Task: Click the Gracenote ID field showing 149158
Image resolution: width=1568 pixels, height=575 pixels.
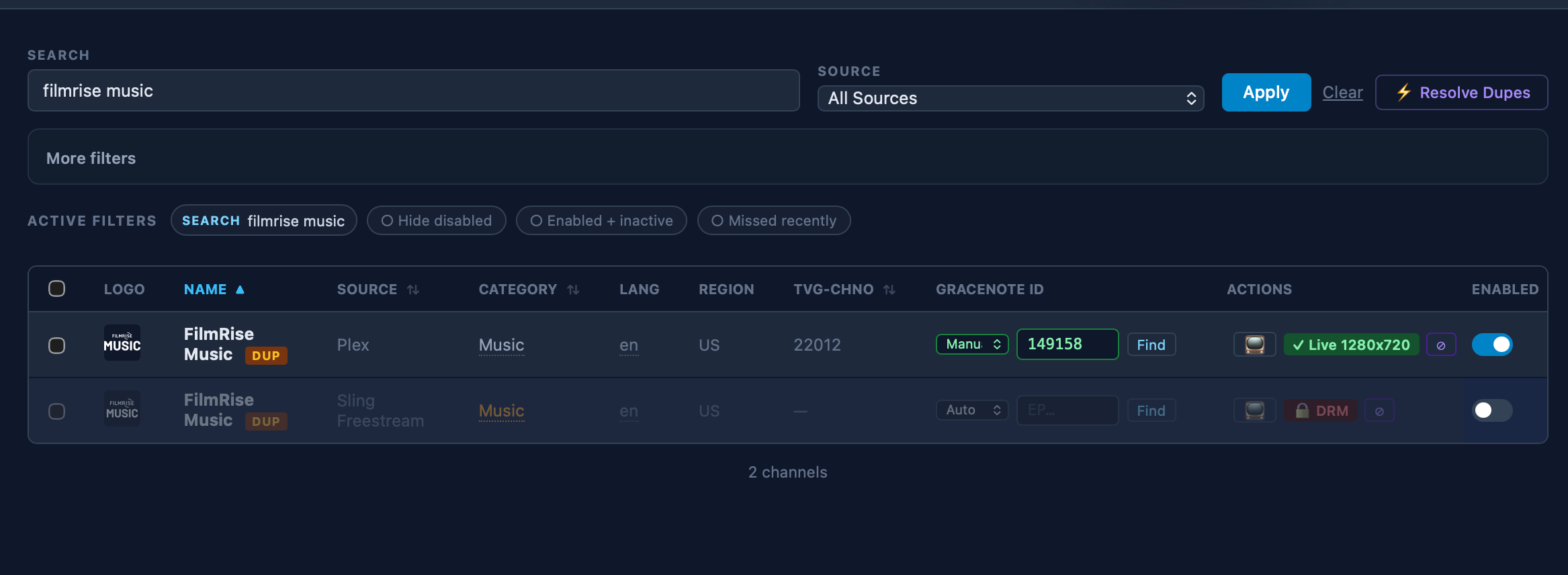Action: tap(1067, 345)
